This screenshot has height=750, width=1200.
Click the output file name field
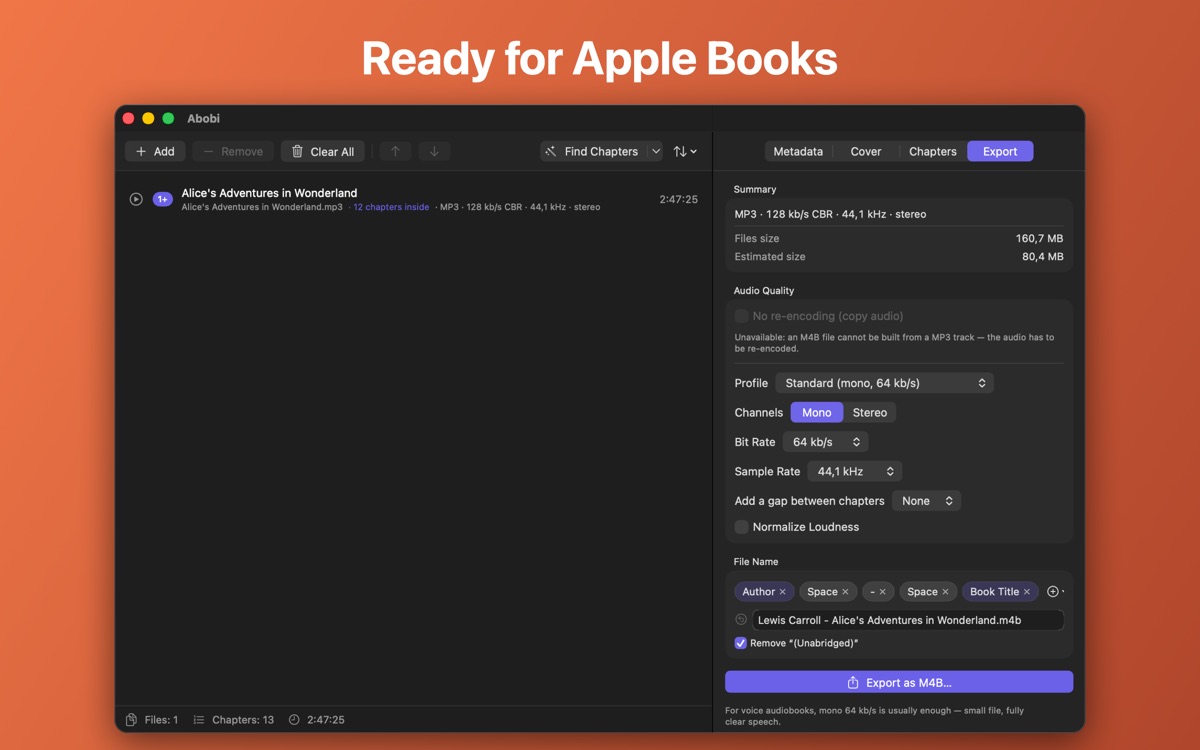908,620
